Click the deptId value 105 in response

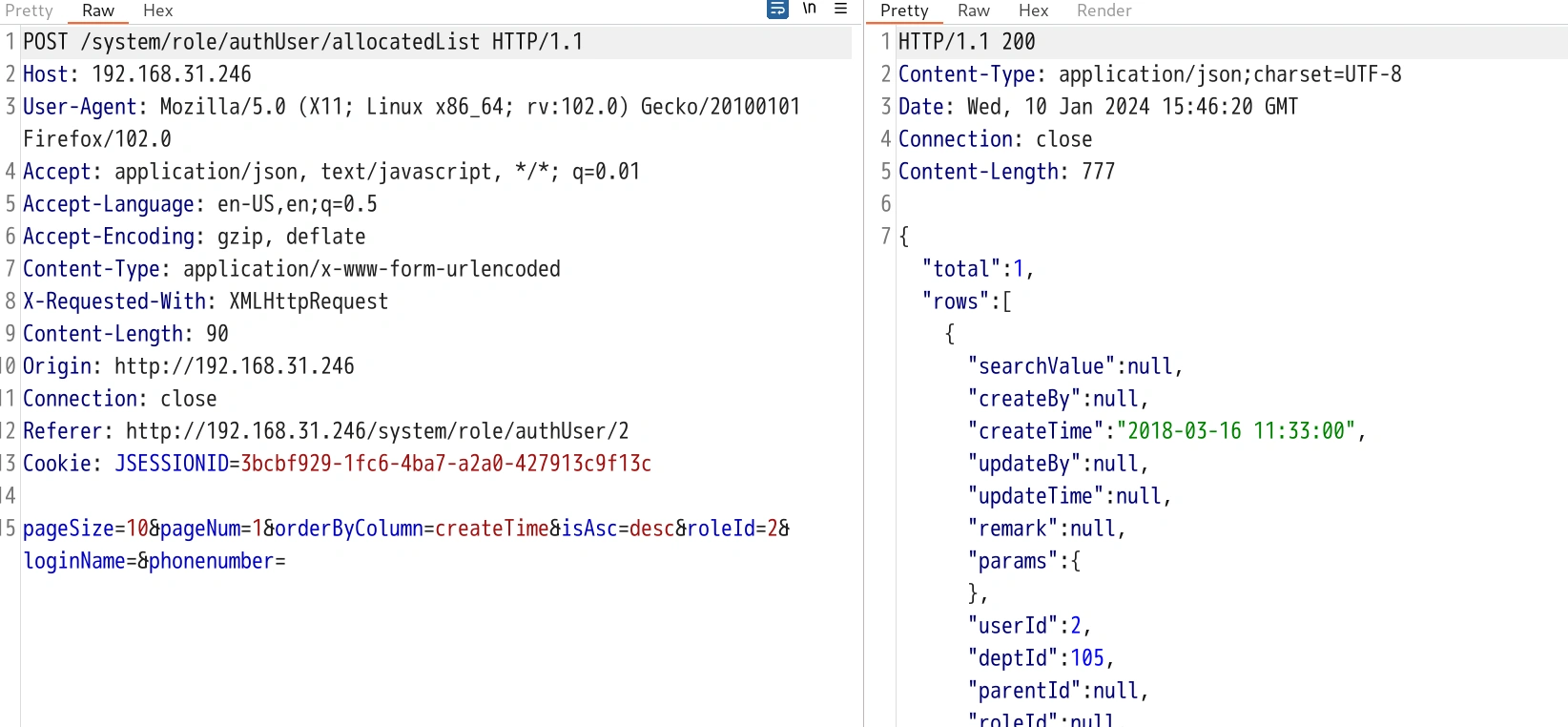tap(1086, 658)
